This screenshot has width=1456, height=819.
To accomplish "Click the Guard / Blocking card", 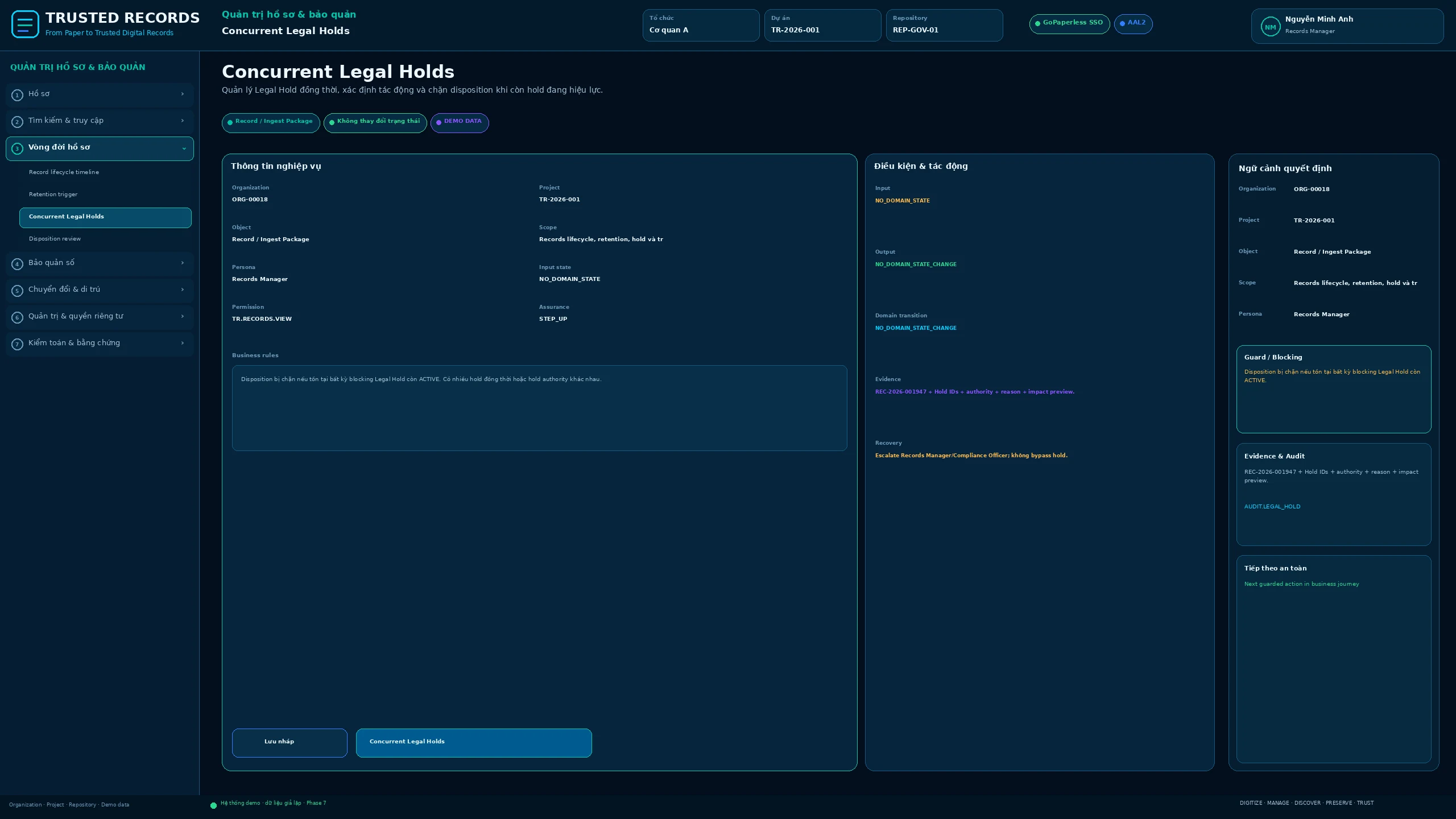I will tap(1333, 389).
